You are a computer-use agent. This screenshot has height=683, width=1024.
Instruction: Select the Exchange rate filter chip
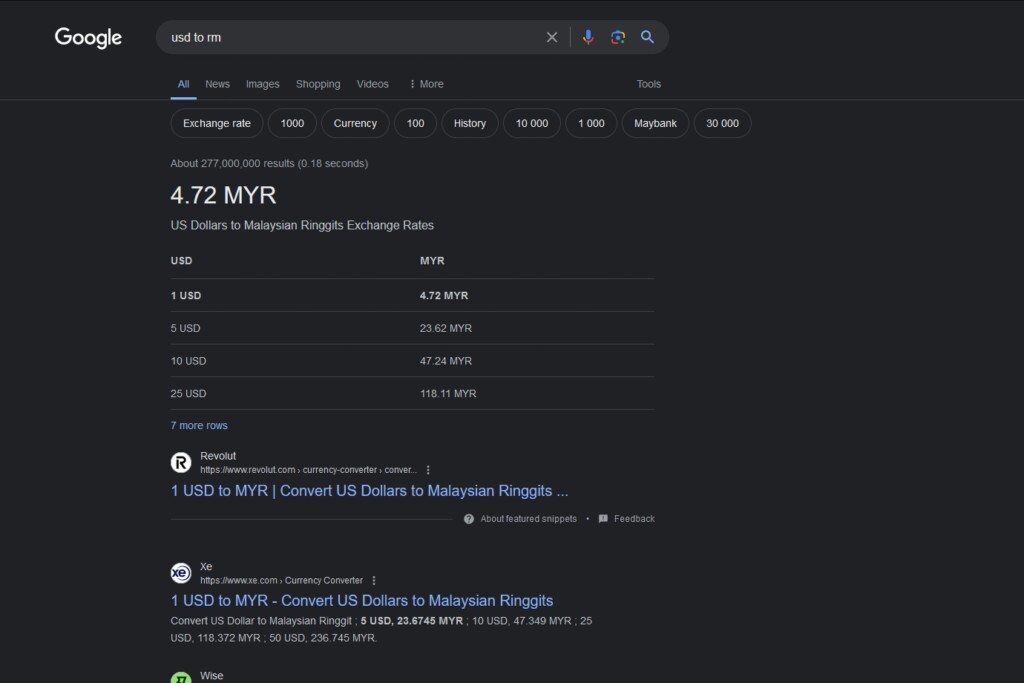(x=216, y=123)
